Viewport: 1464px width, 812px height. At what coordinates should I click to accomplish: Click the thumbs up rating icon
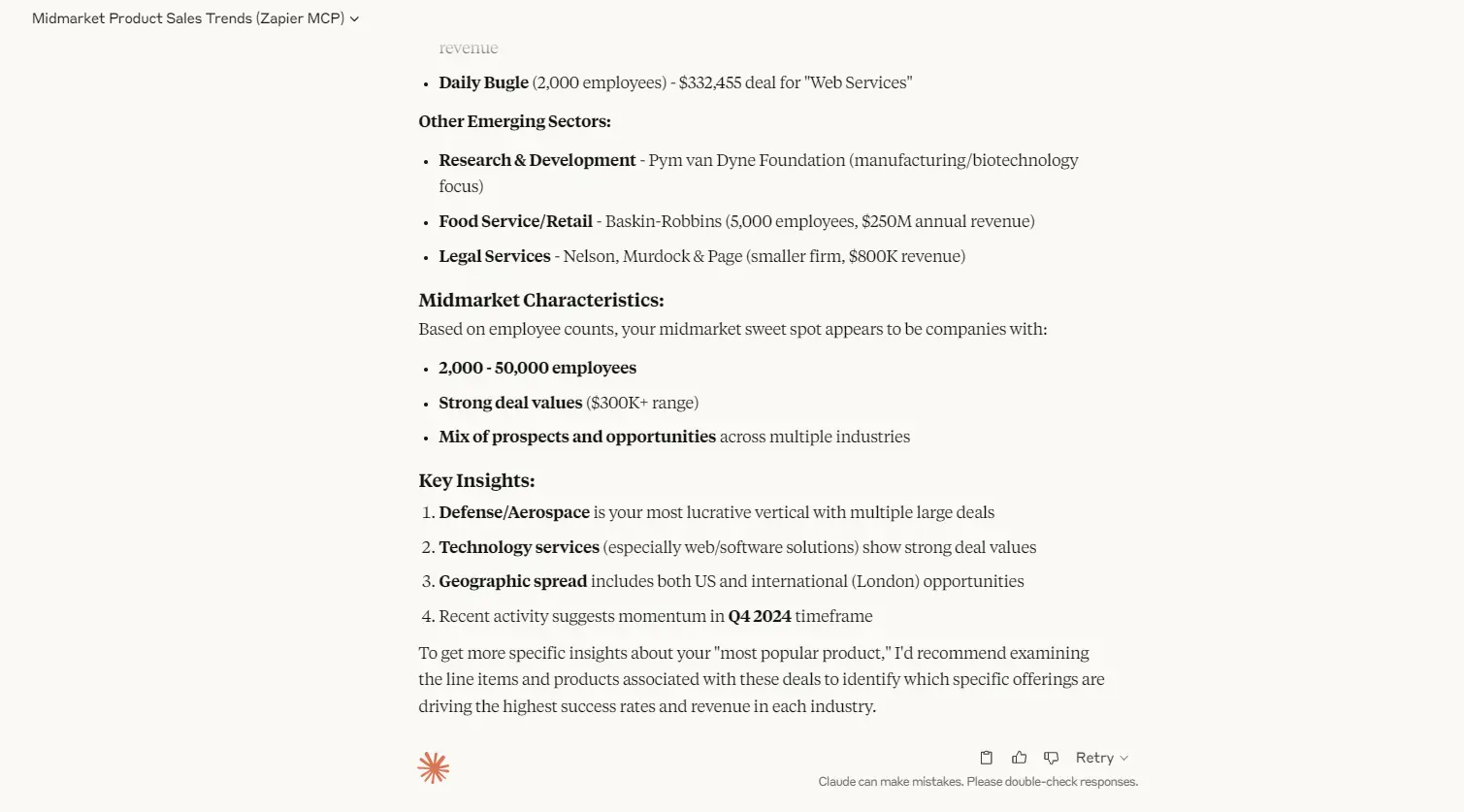tap(1019, 757)
